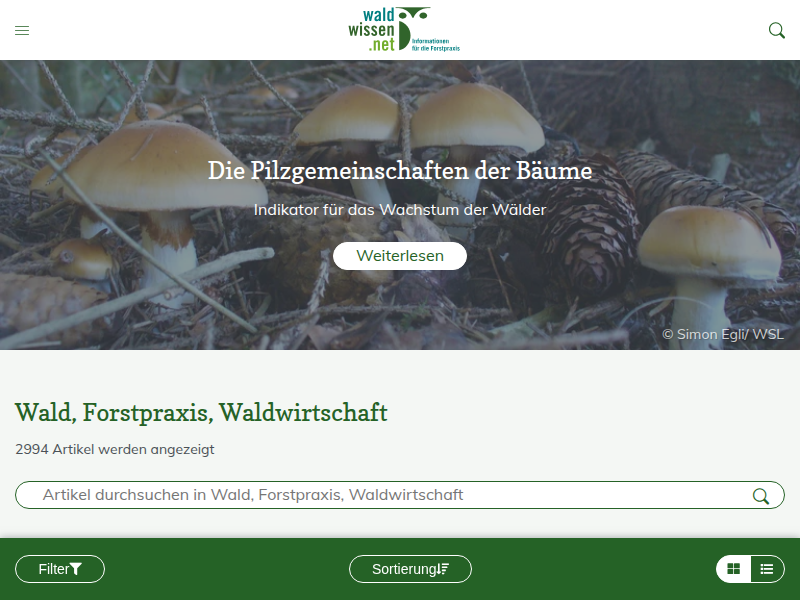
Task: Open the Filter options panel
Action: (x=59, y=568)
